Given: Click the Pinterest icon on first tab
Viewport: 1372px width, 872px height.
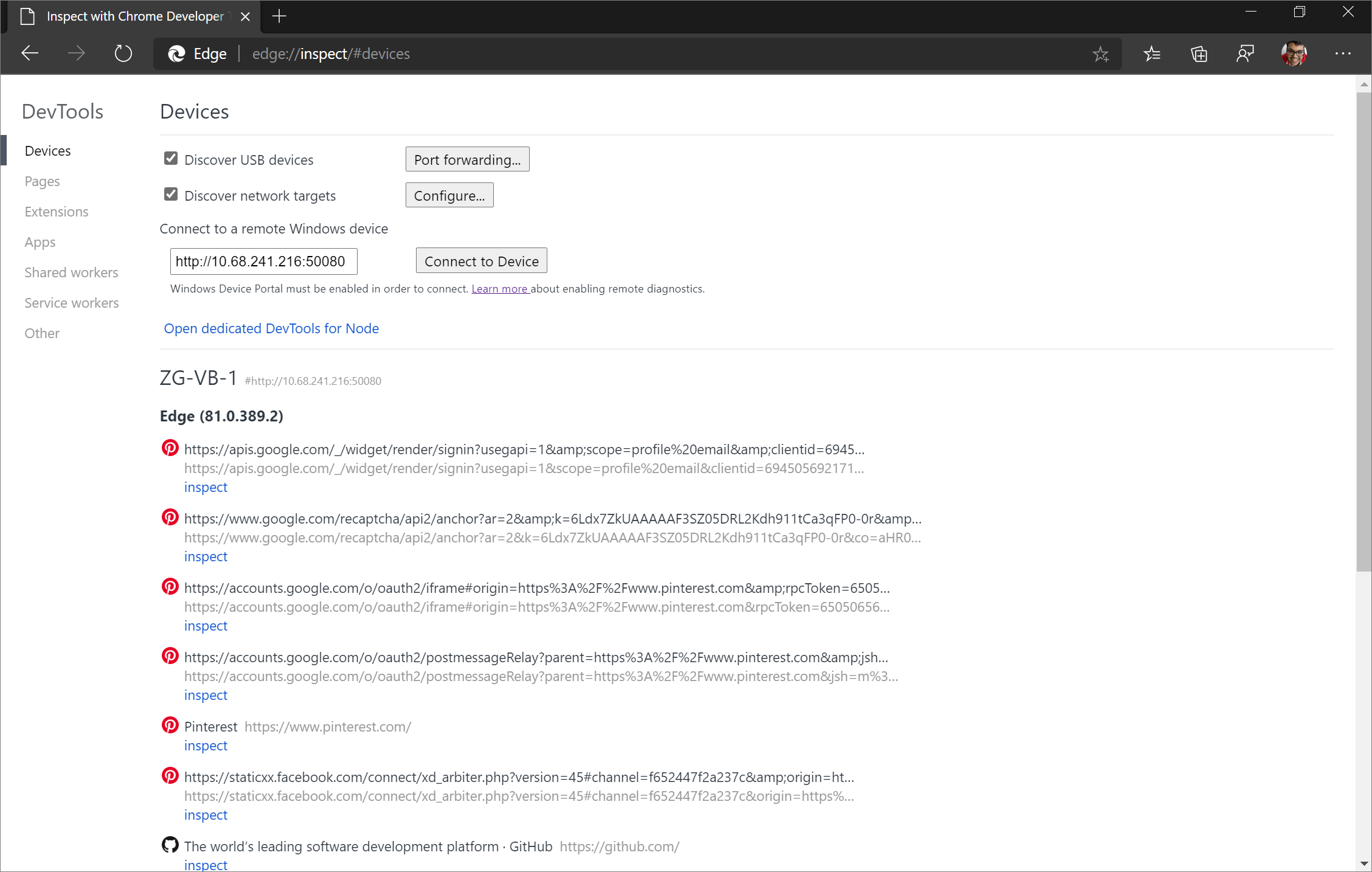Looking at the screenshot, I should [x=170, y=448].
